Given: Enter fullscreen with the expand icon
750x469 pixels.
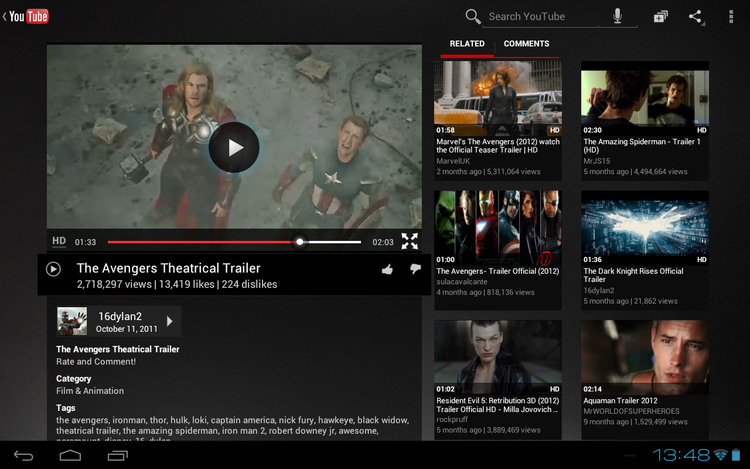Looking at the screenshot, I should [x=410, y=241].
